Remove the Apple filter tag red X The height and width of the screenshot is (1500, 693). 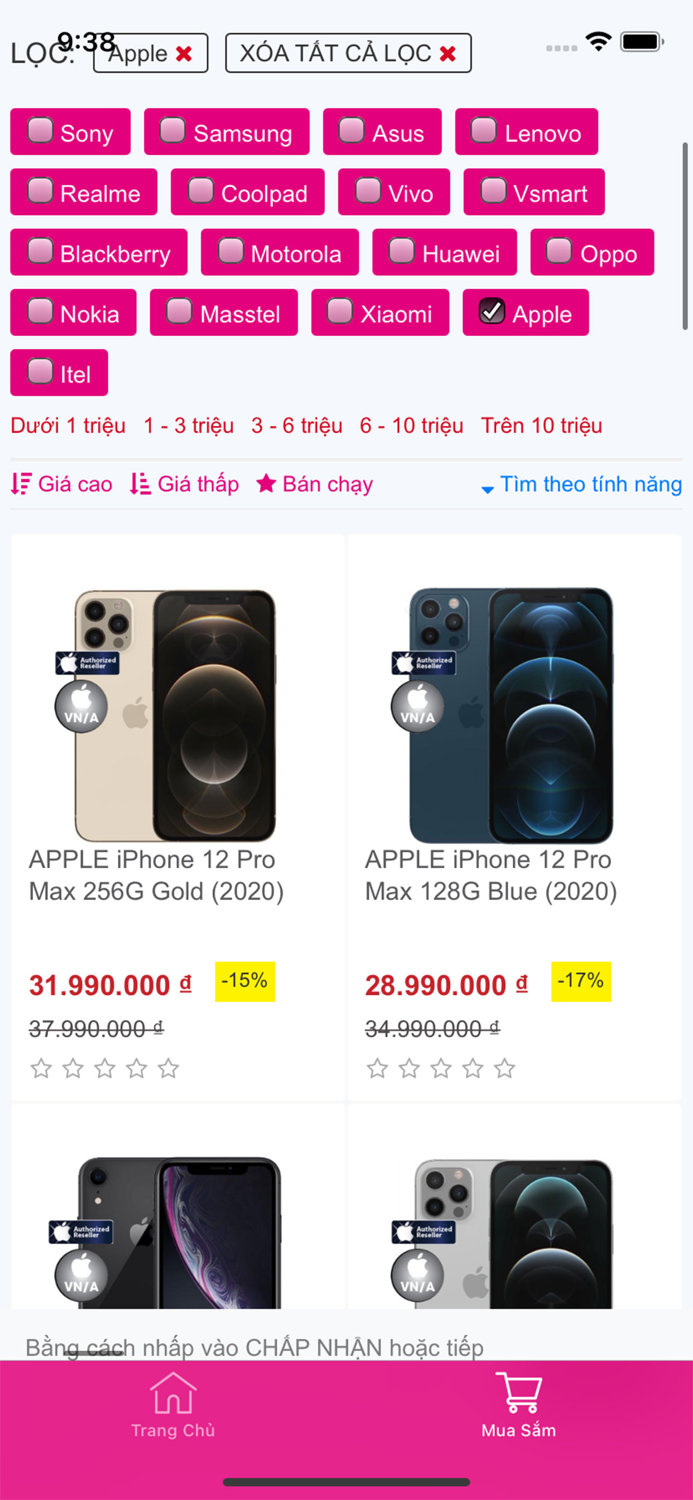click(x=184, y=54)
